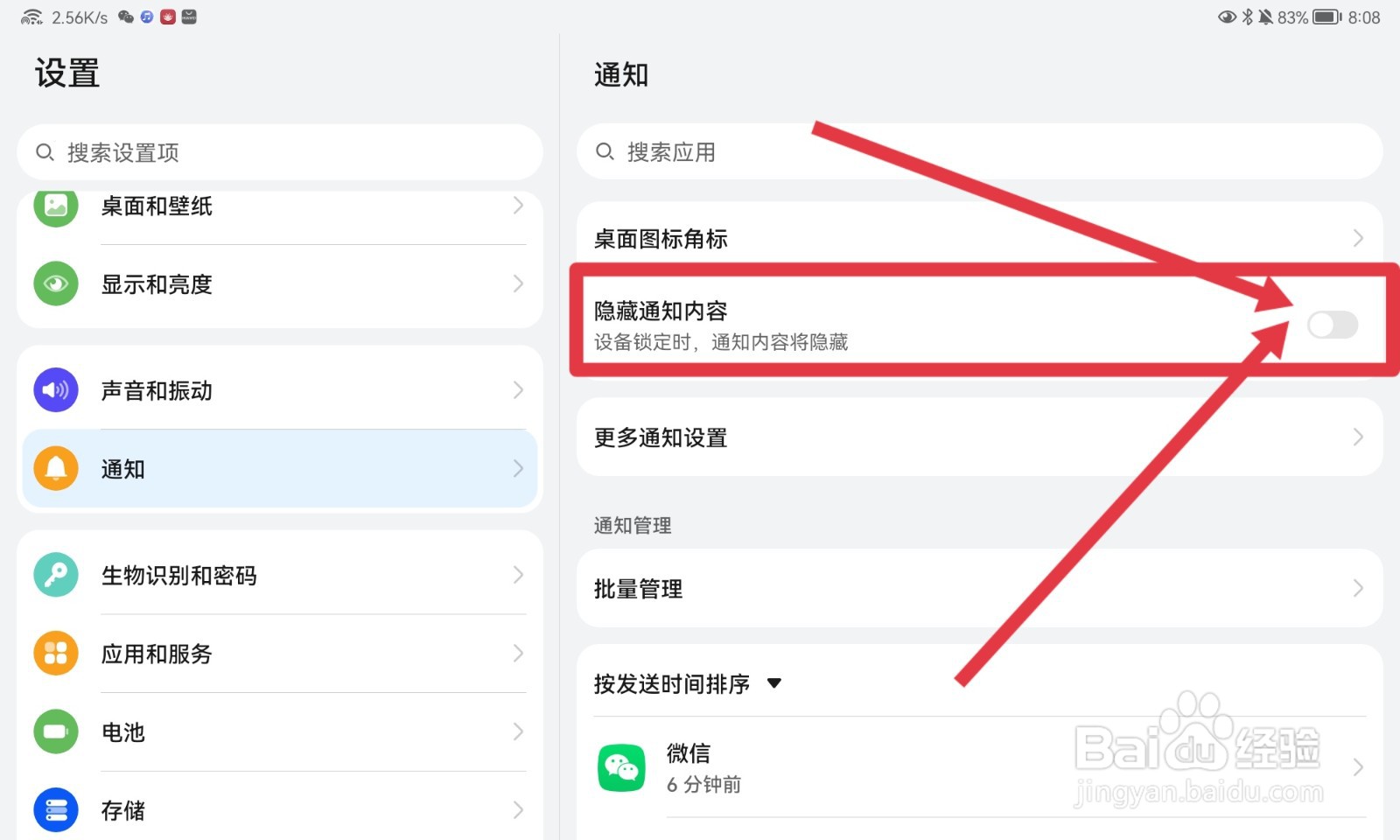Select the orange Notifications bell icon
Screen dimensions: 1400x840
[x=56, y=468]
